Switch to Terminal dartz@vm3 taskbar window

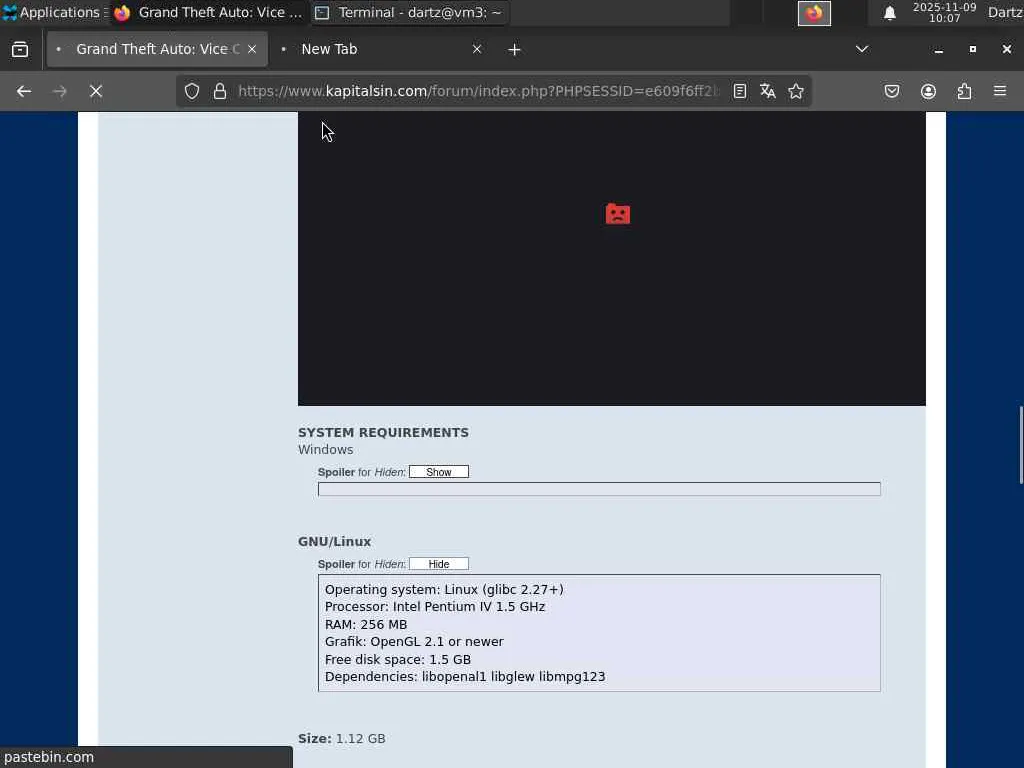[409, 12]
